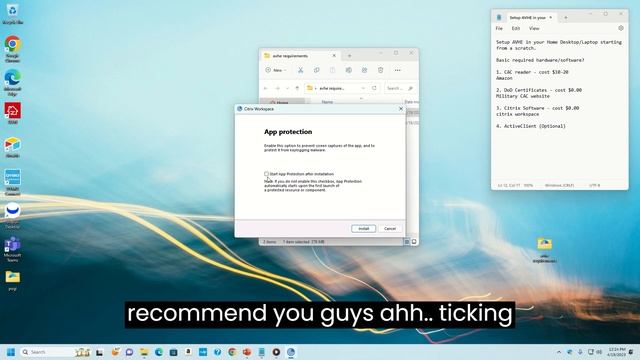Click the Windows (CRLF) status bar entry
Screen dimensions: 640x360
click(x=559, y=185)
